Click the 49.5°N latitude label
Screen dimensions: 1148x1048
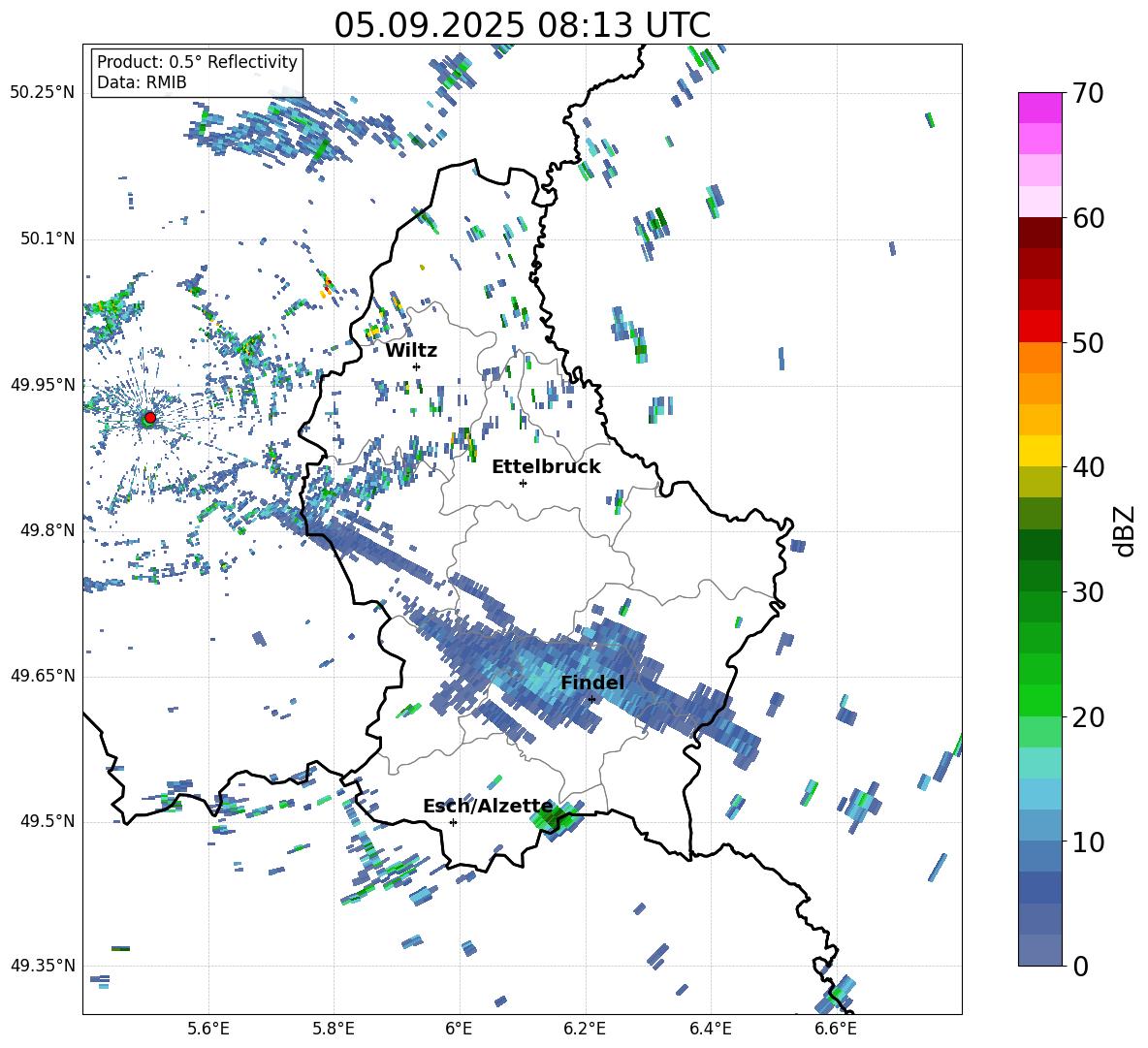(x=48, y=822)
